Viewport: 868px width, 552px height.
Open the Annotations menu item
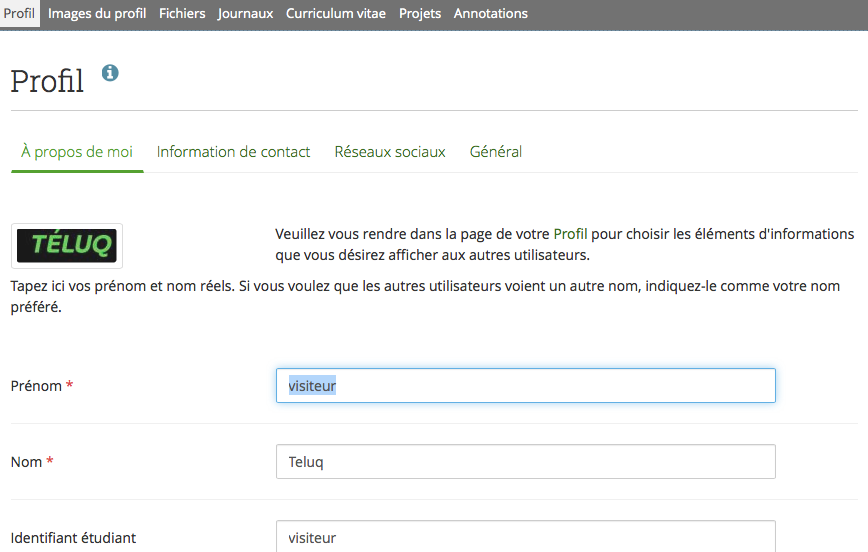(x=490, y=13)
